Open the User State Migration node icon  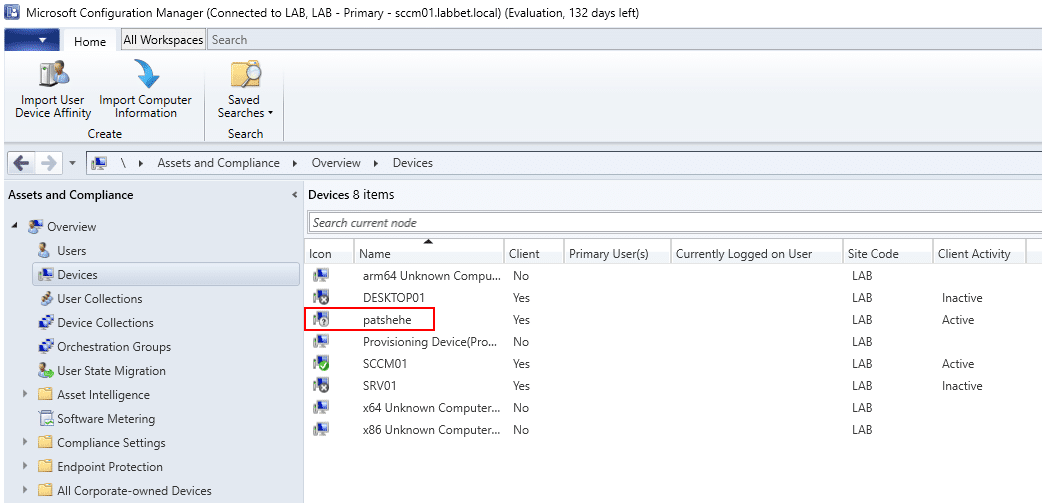pyautogui.click(x=46, y=371)
